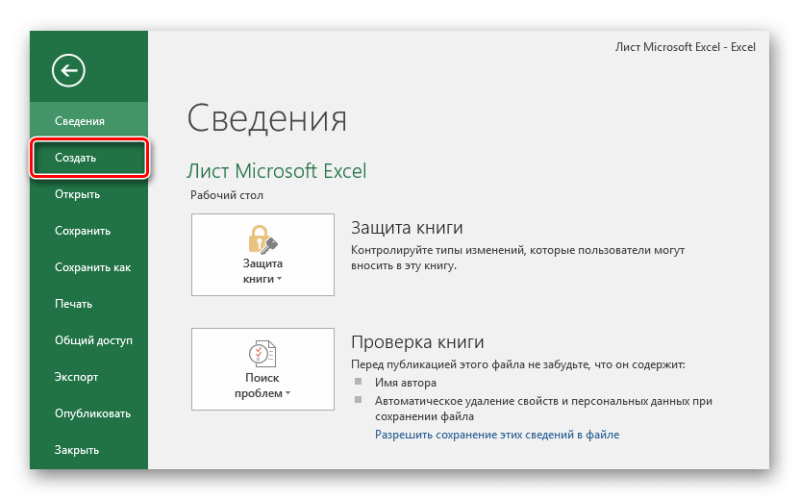Click the back arrow circle icon
The image size is (800, 500).
68,70
